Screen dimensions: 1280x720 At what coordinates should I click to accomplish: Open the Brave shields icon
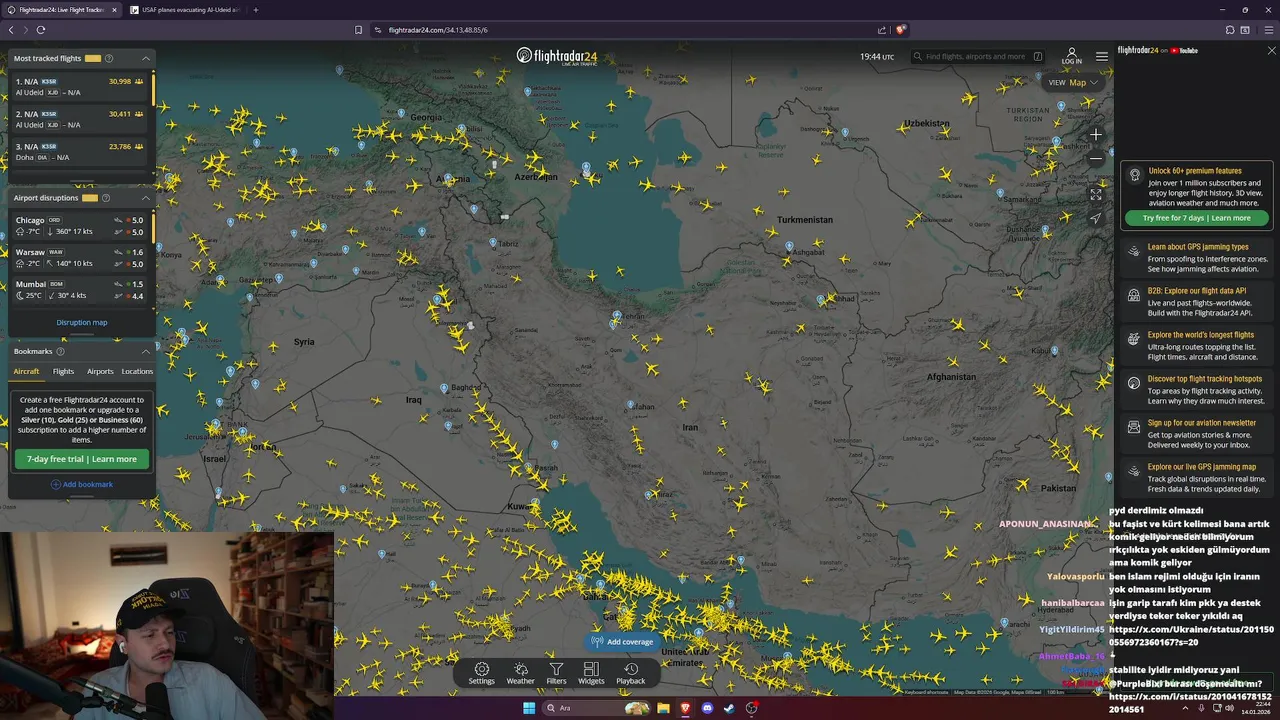(901, 30)
